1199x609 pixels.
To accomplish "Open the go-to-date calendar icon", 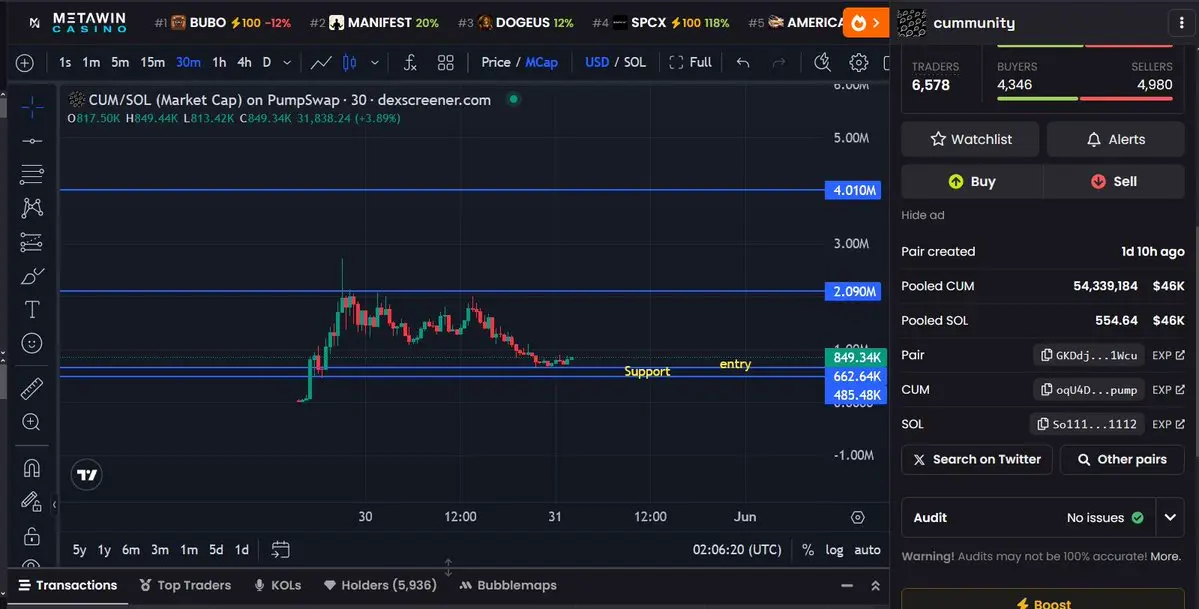I will tap(281, 549).
